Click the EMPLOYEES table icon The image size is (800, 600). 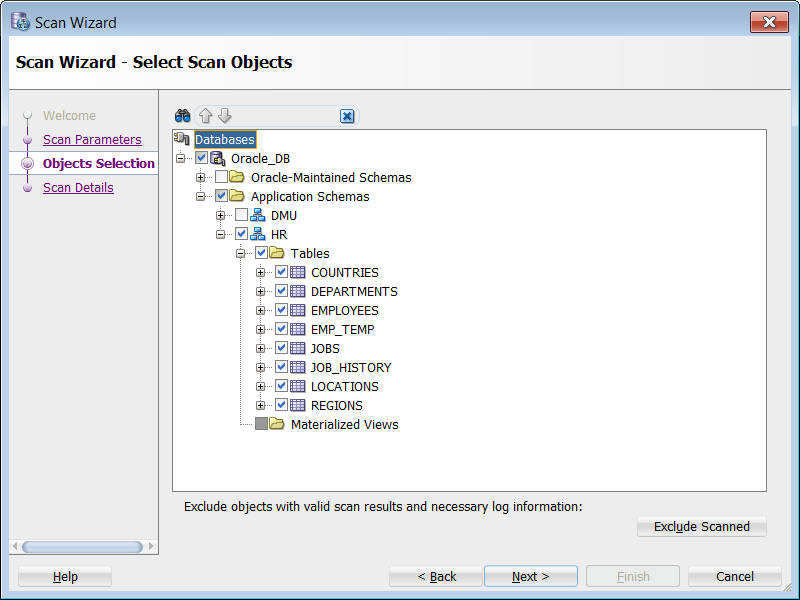pos(297,310)
